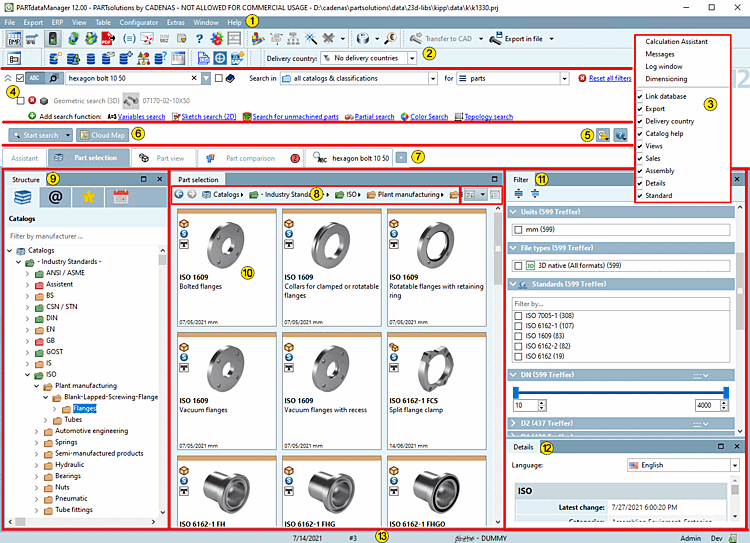Click the Cloud Map button
This screenshot has width=750, height=543.
click(x=103, y=135)
